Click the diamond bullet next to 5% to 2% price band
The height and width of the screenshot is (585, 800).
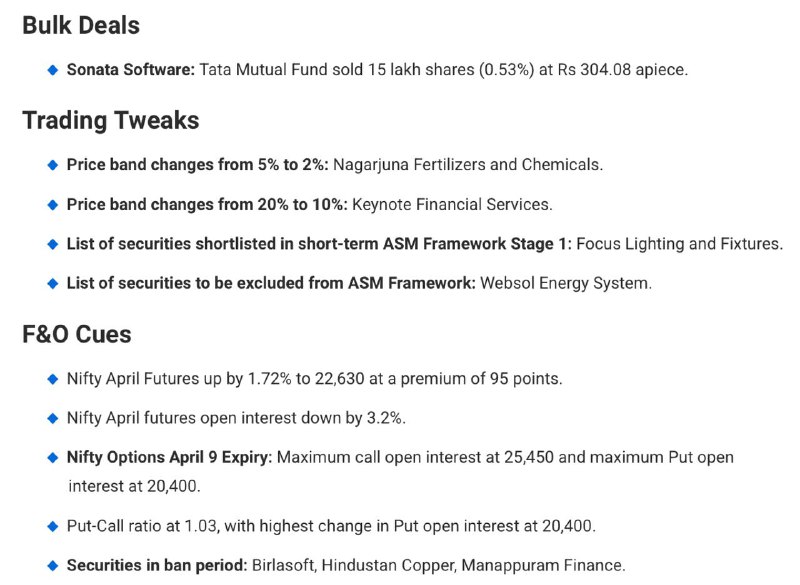pyautogui.click(x=53, y=165)
